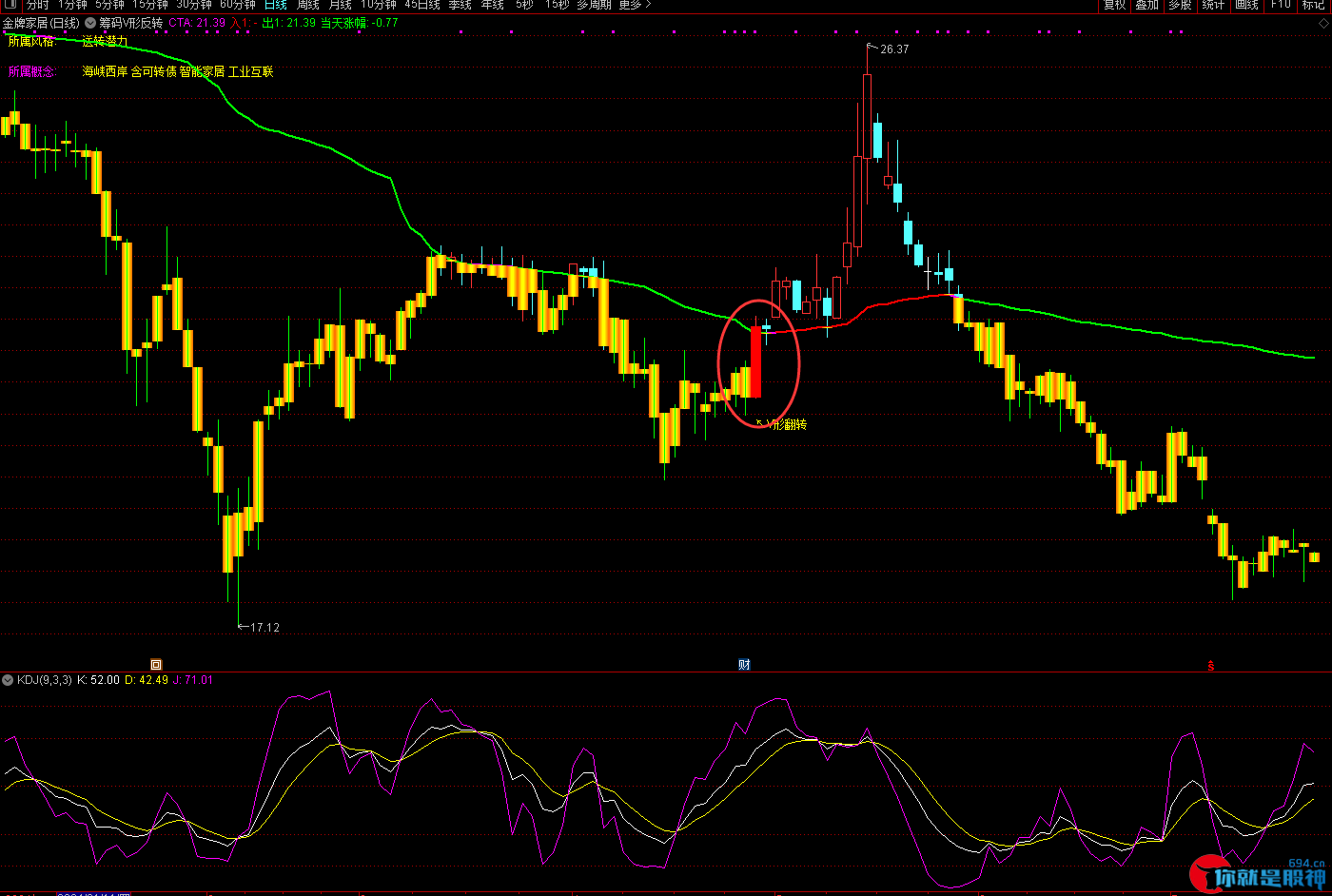The height and width of the screenshot is (896, 1332).
Task: Select the 日线 daily chart tab
Action: coord(276,5)
